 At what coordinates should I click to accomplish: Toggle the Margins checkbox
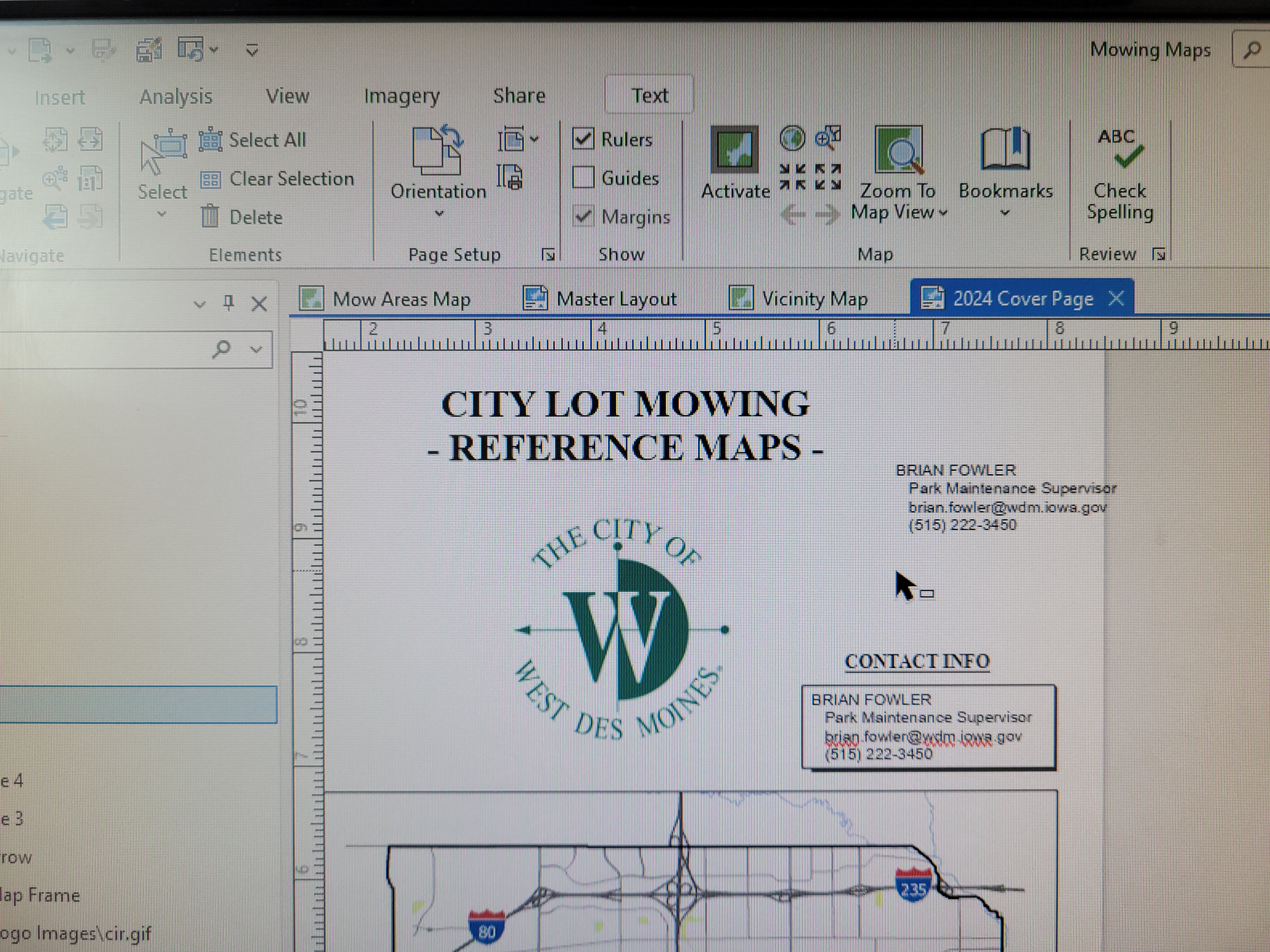tap(583, 216)
